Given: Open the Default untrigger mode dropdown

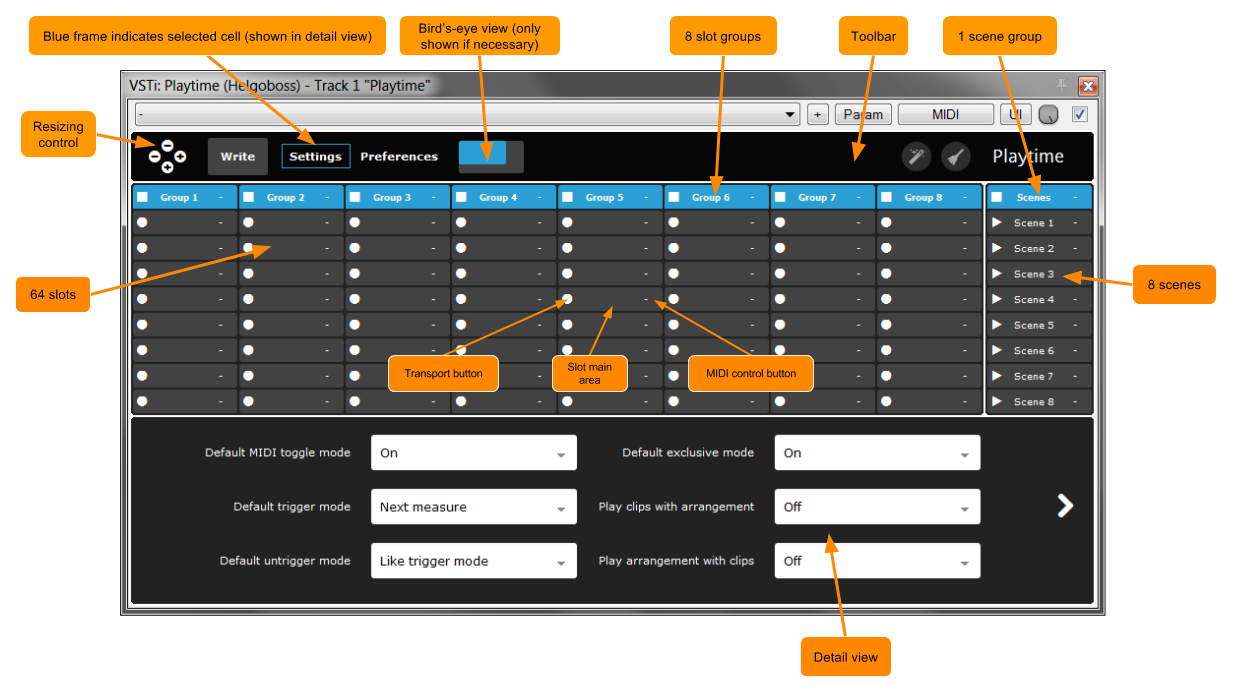Looking at the screenshot, I should [474, 561].
